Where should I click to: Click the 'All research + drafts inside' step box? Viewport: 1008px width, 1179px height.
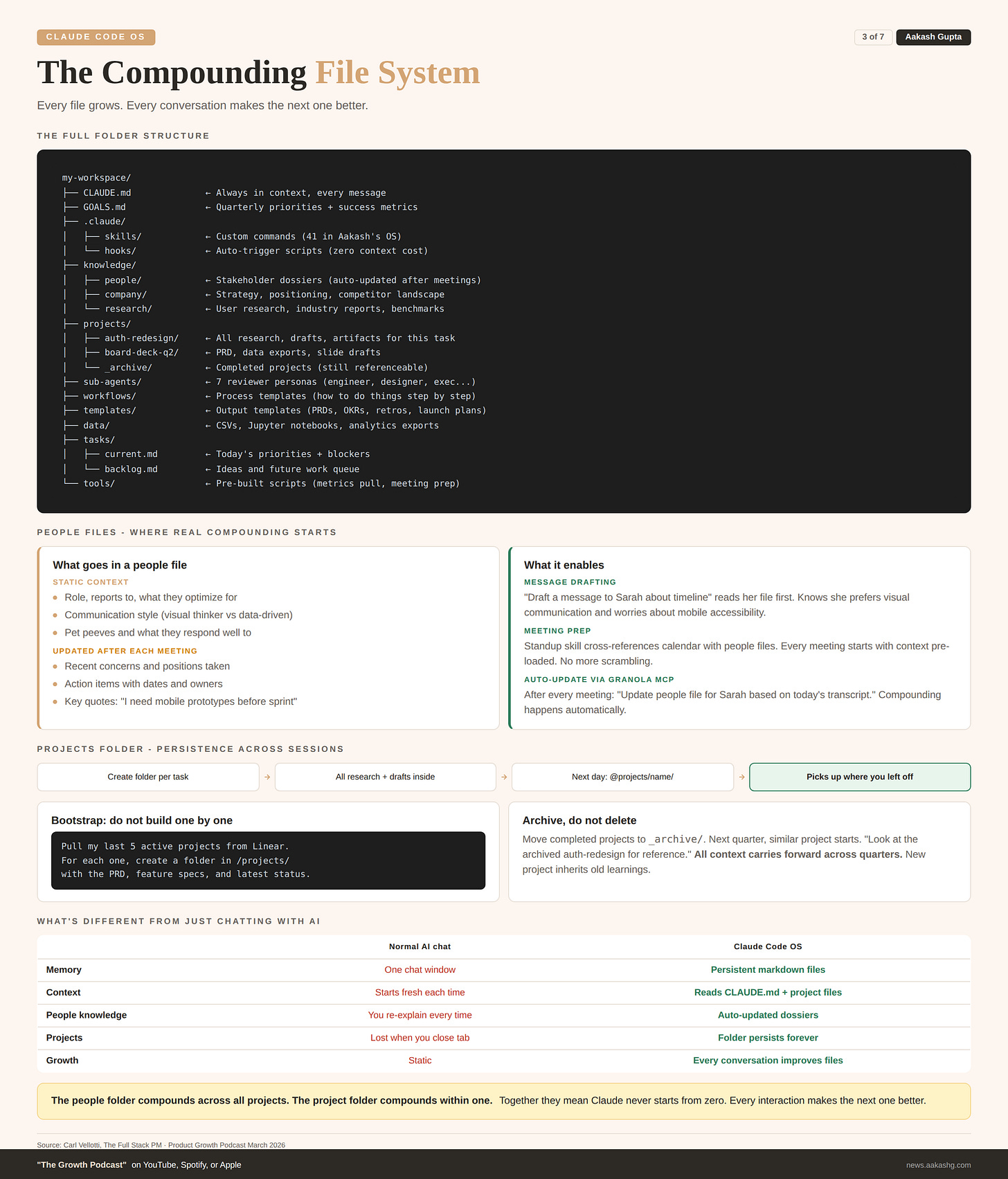tap(386, 777)
